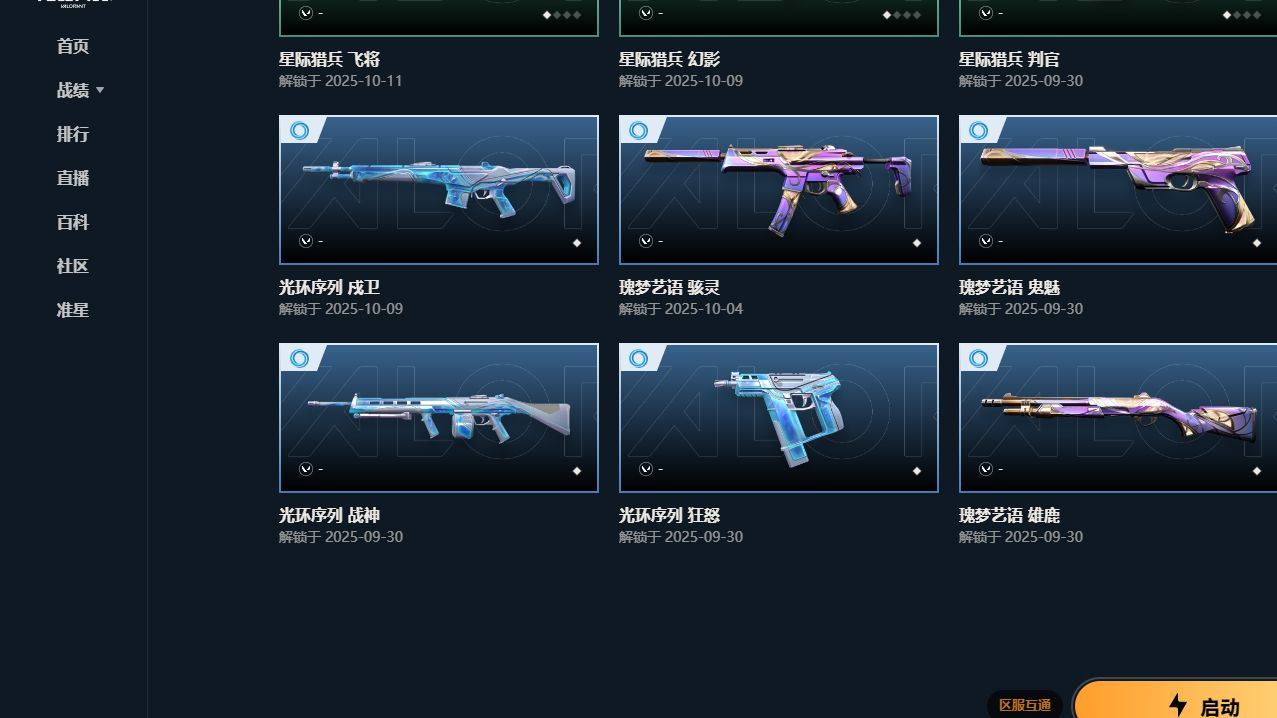
Task: Open the 准星 sidebar entry
Action: [x=73, y=310]
